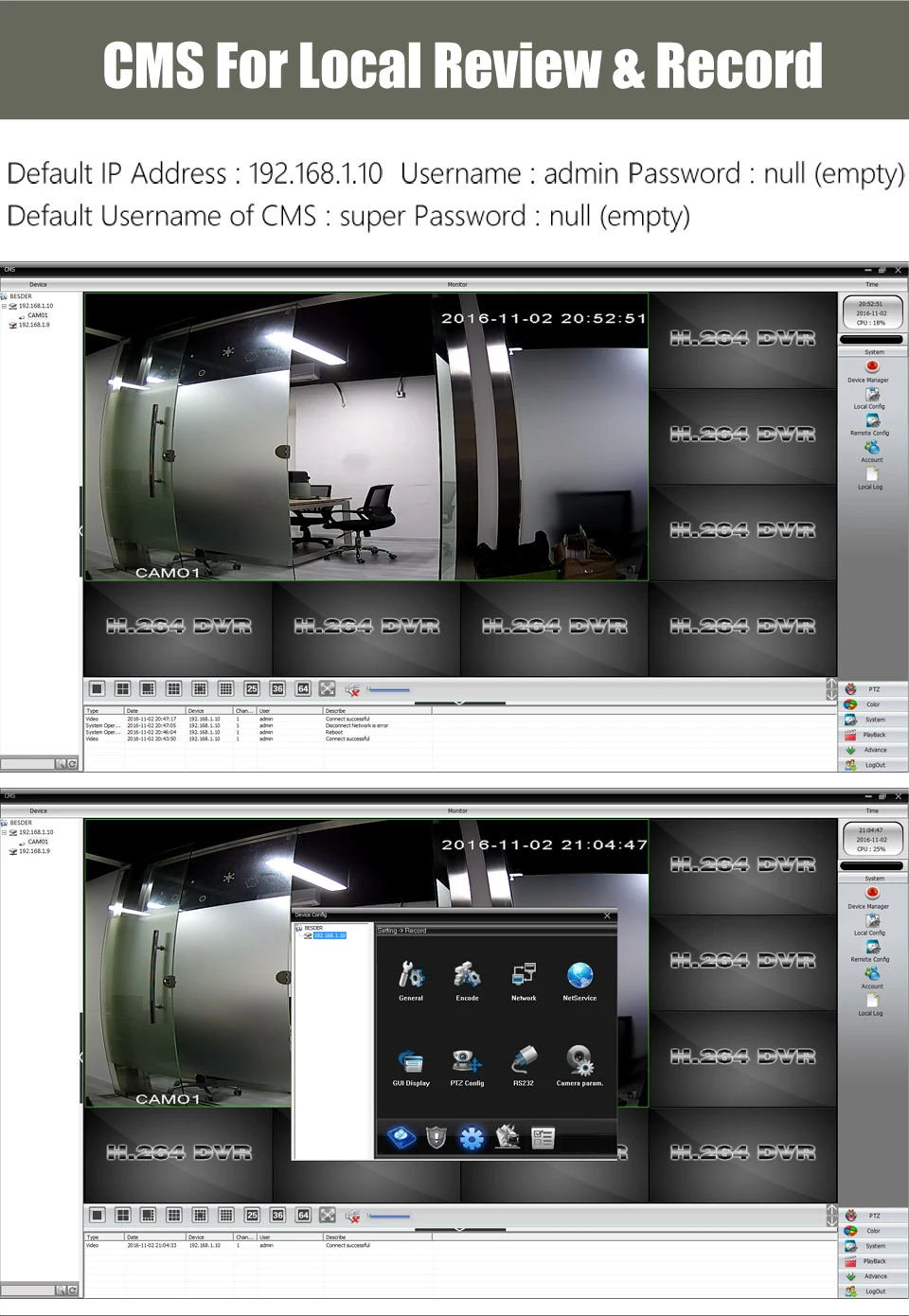The image size is (909, 1316).
Task: Click CAM01 live video in upper CMS window
Action: 366,436
